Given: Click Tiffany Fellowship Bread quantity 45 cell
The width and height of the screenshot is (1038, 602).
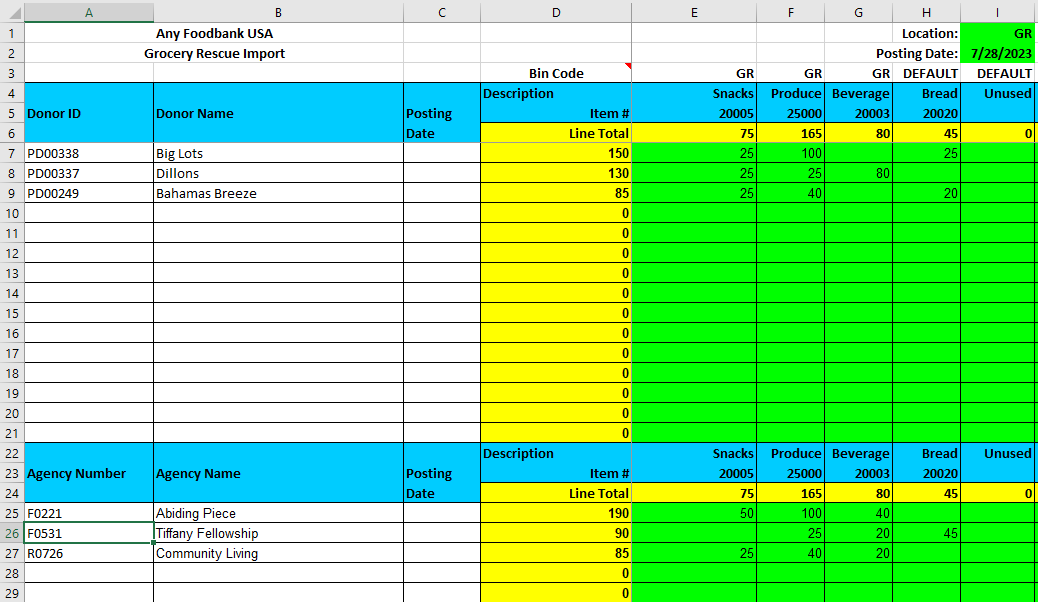Looking at the screenshot, I should (926, 533).
